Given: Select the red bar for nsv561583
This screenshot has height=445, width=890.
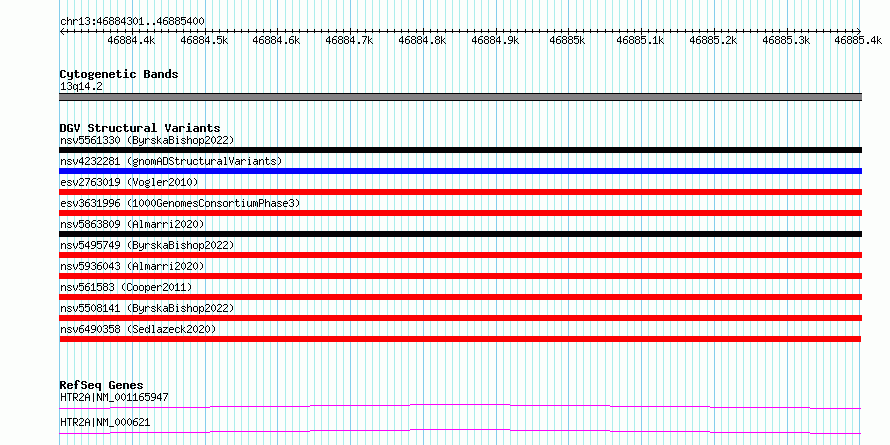Looking at the screenshot, I should click(461, 297).
